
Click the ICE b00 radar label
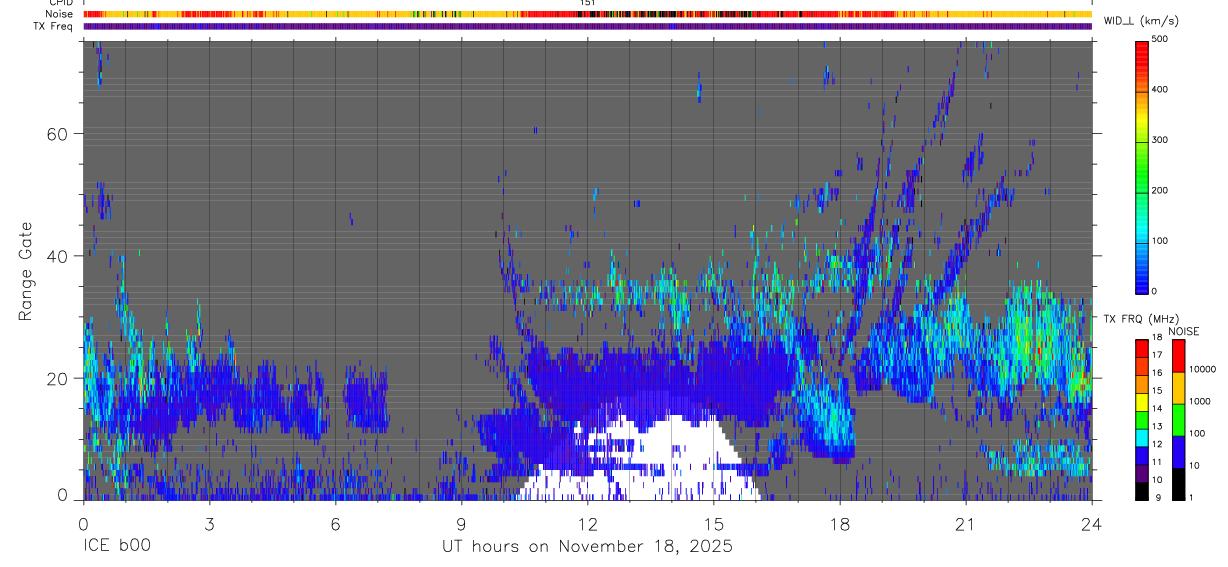pyautogui.click(x=119, y=547)
